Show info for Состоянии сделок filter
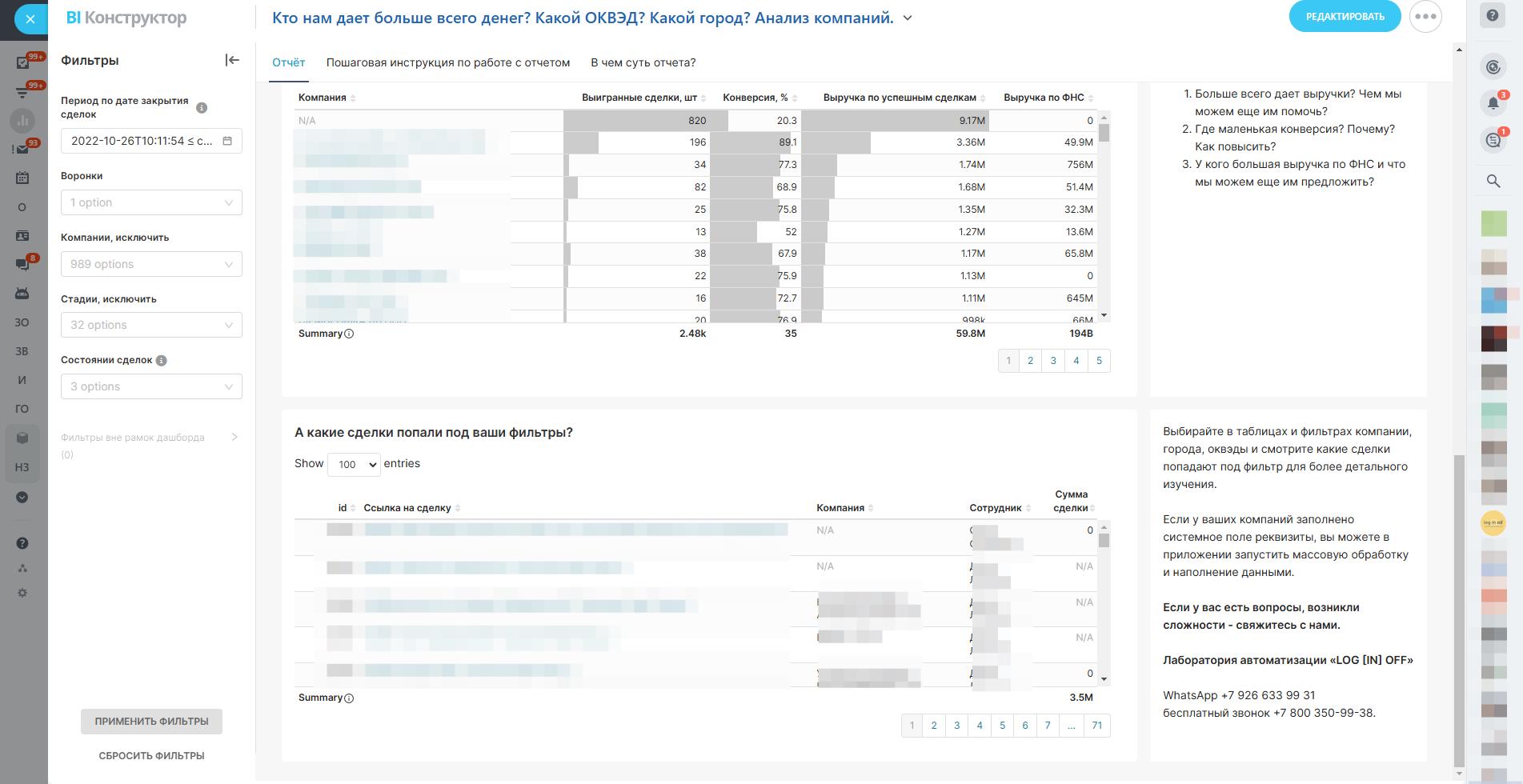 point(161,361)
